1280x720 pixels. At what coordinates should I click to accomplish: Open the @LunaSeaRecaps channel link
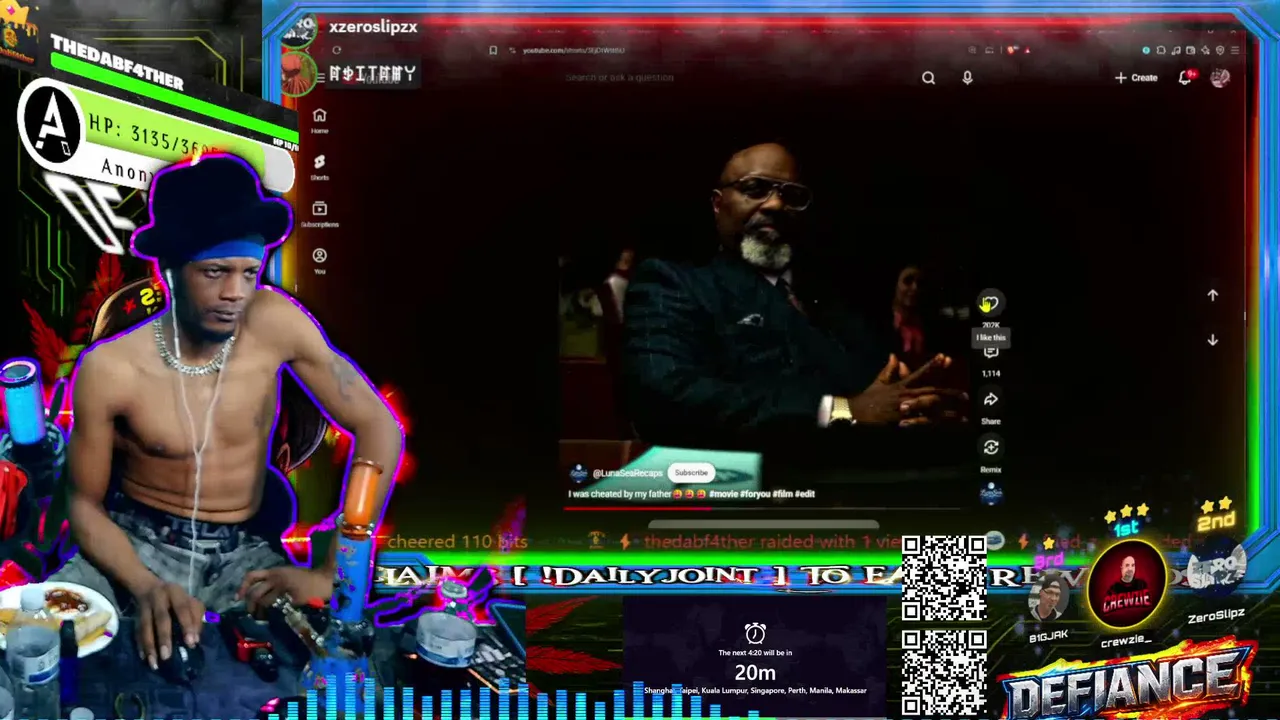[627, 473]
